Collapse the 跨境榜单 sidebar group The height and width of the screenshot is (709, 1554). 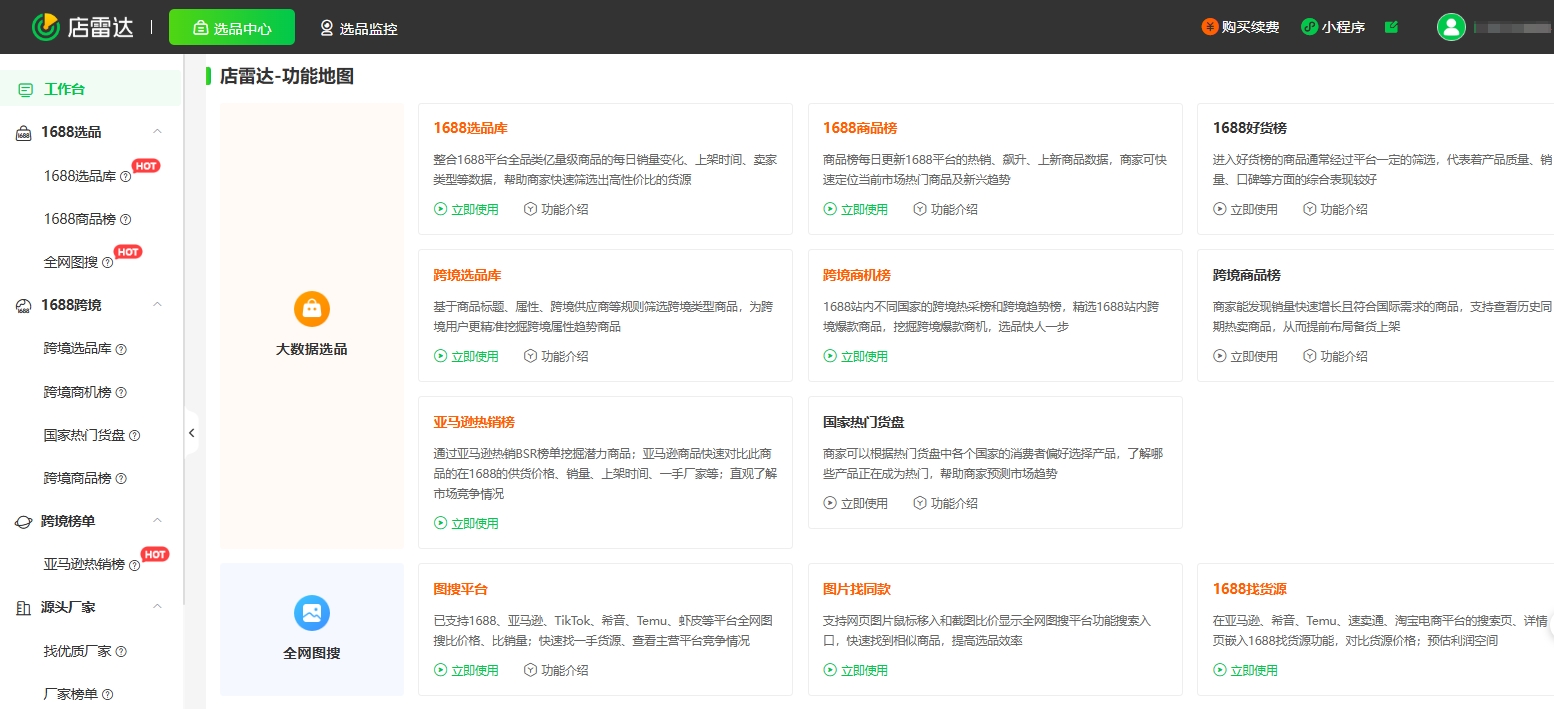coord(157,521)
